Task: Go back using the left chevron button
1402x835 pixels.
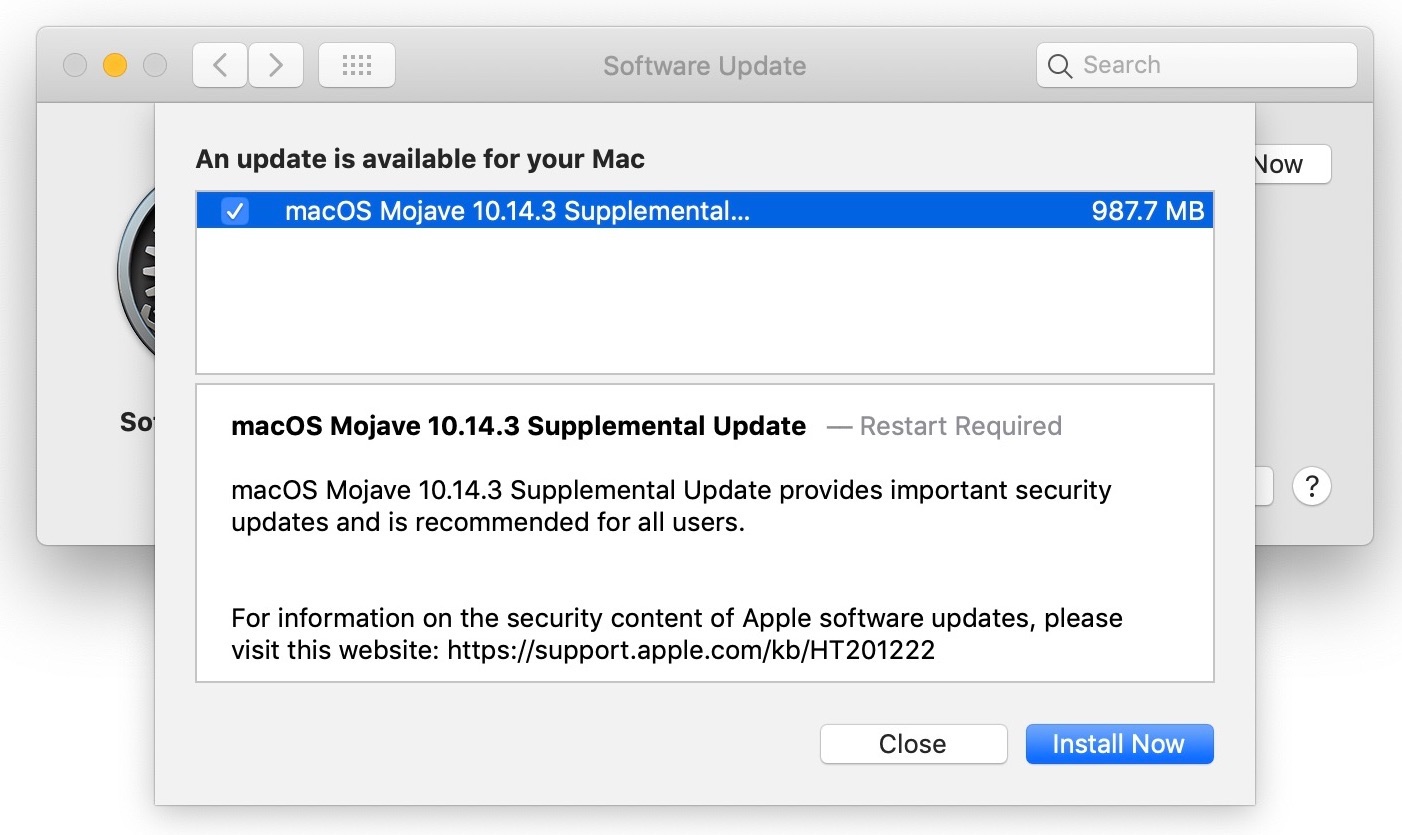Action: coord(220,66)
